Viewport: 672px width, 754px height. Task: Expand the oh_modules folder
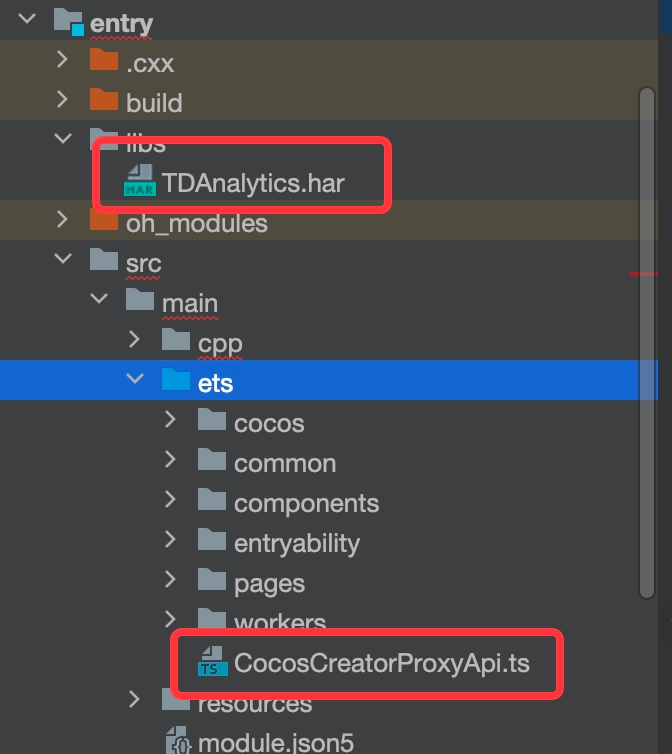(62, 219)
